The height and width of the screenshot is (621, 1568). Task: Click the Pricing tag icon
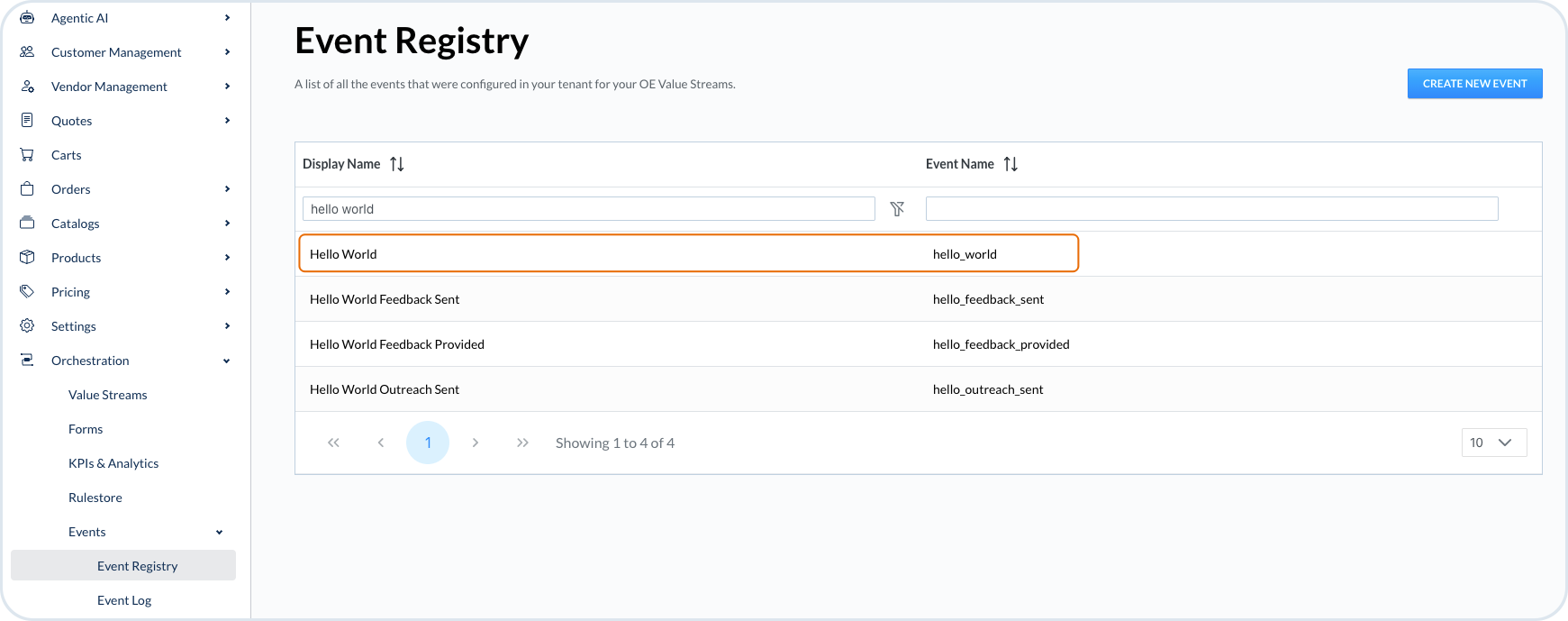(x=27, y=292)
